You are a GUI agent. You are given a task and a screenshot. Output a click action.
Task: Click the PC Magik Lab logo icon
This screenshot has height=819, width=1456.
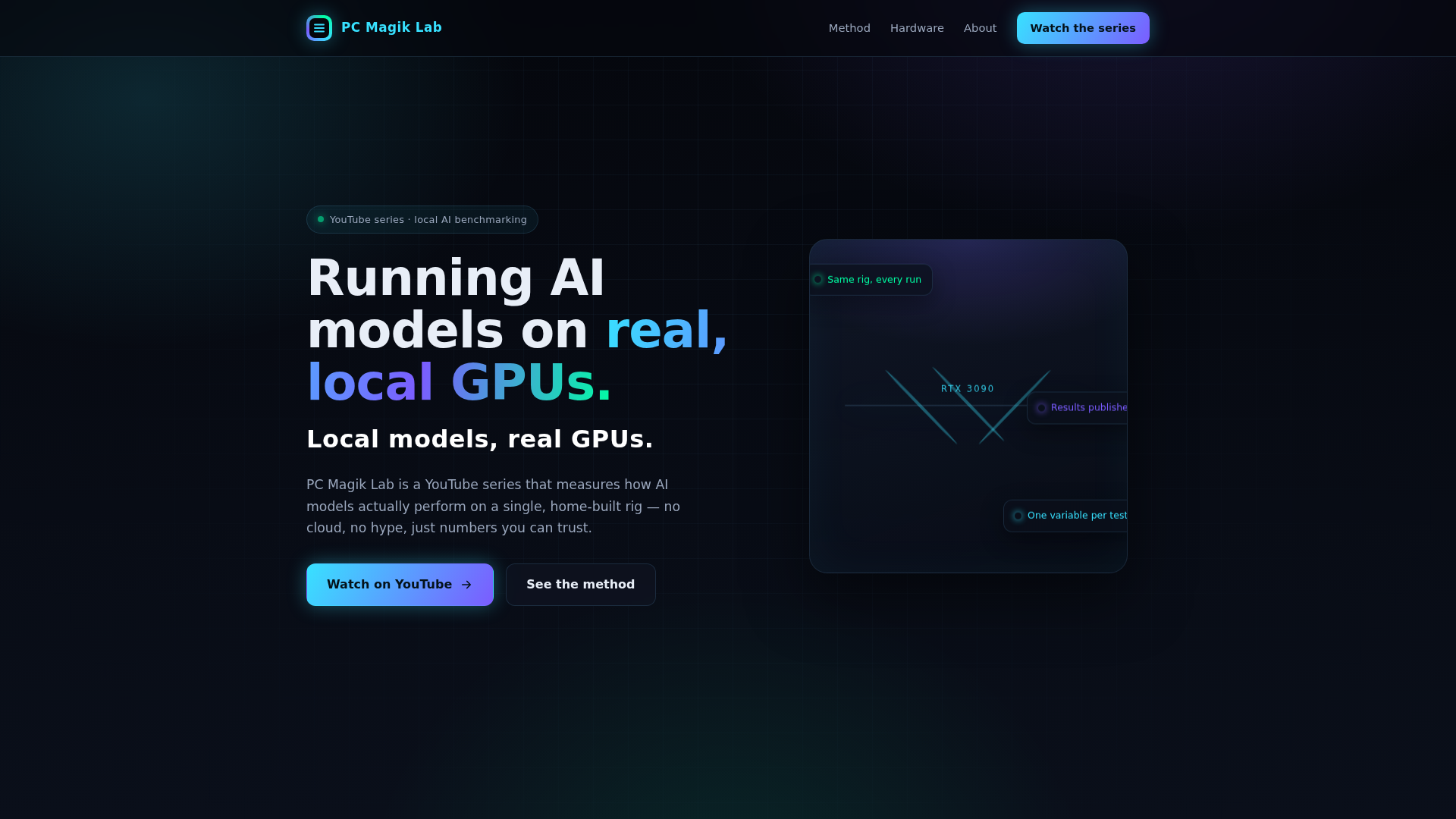pos(319,28)
